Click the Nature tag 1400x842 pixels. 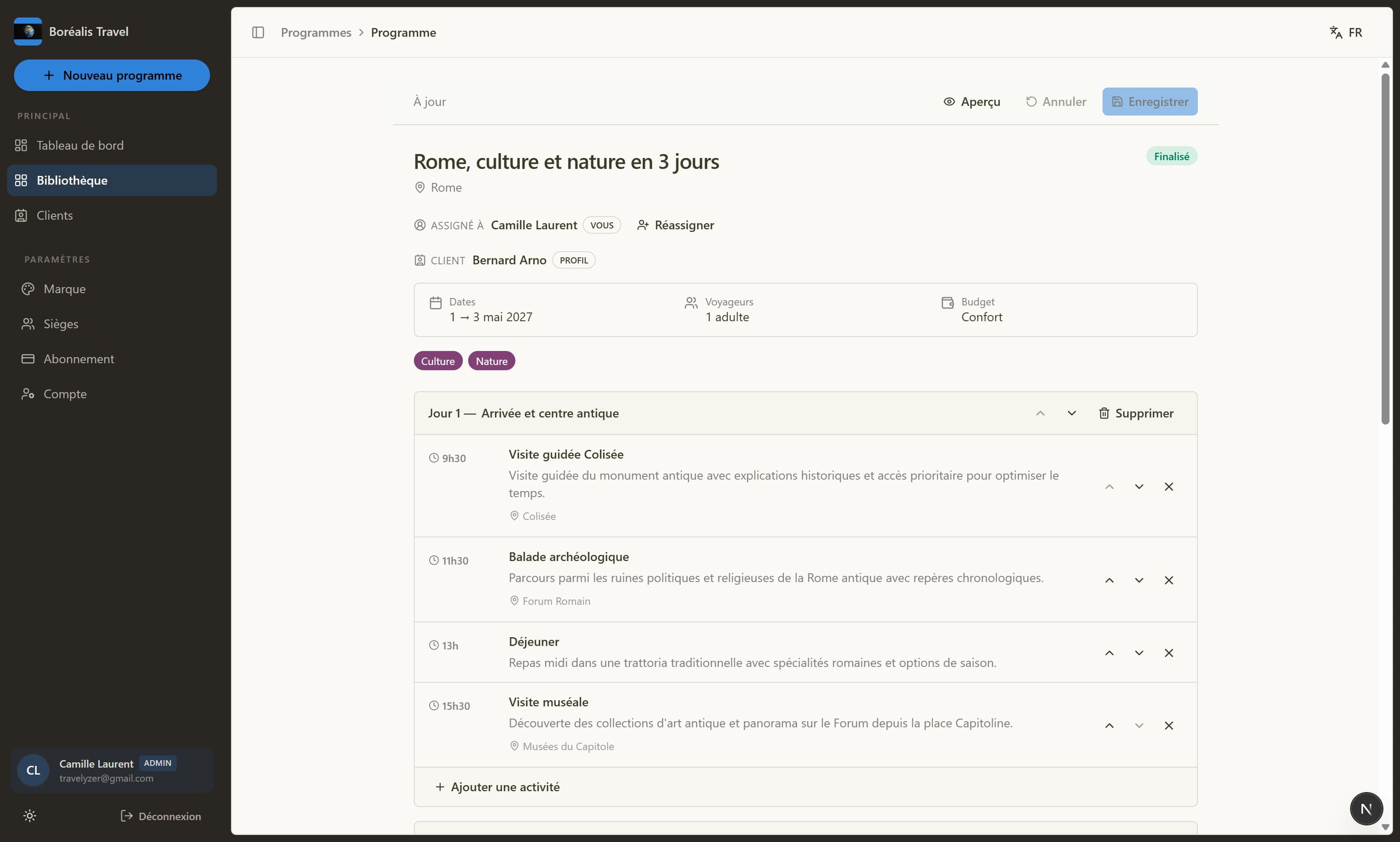492,361
